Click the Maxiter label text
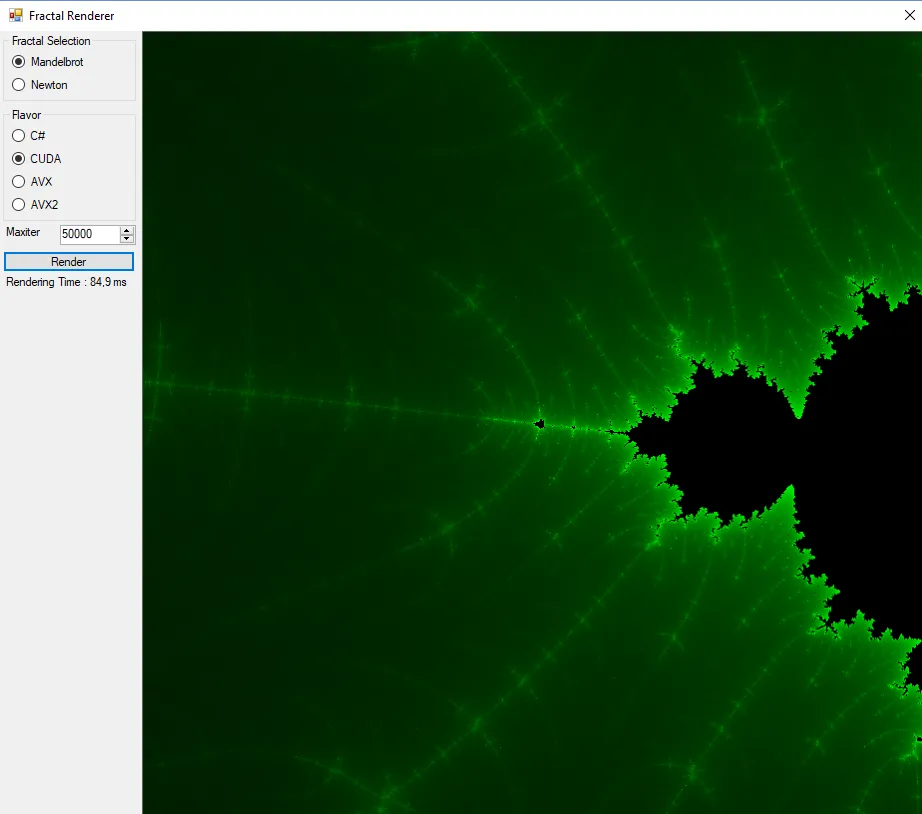Image resolution: width=922 pixels, height=814 pixels. click(23, 232)
